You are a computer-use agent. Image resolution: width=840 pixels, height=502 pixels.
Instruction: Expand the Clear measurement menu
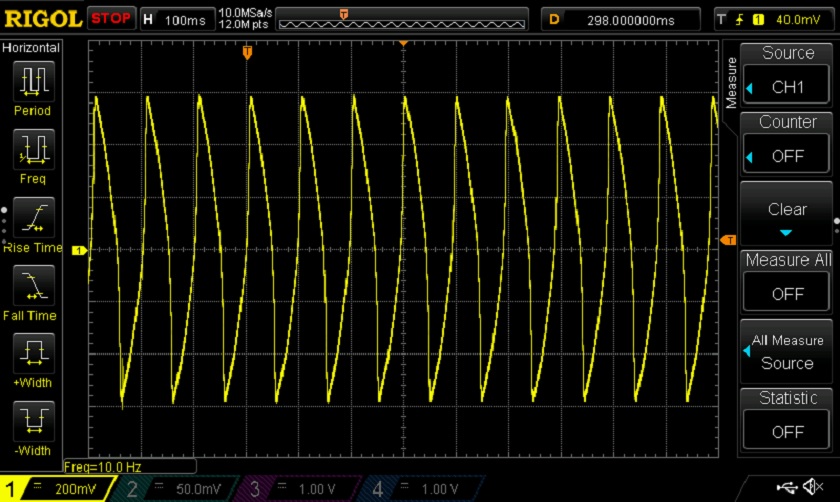pos(787,215)
